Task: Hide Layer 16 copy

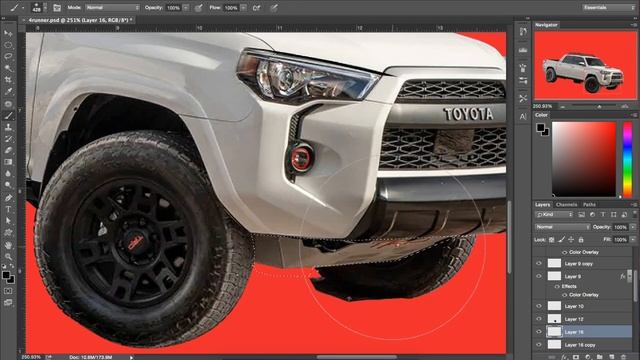Action: tap(539, 345)
